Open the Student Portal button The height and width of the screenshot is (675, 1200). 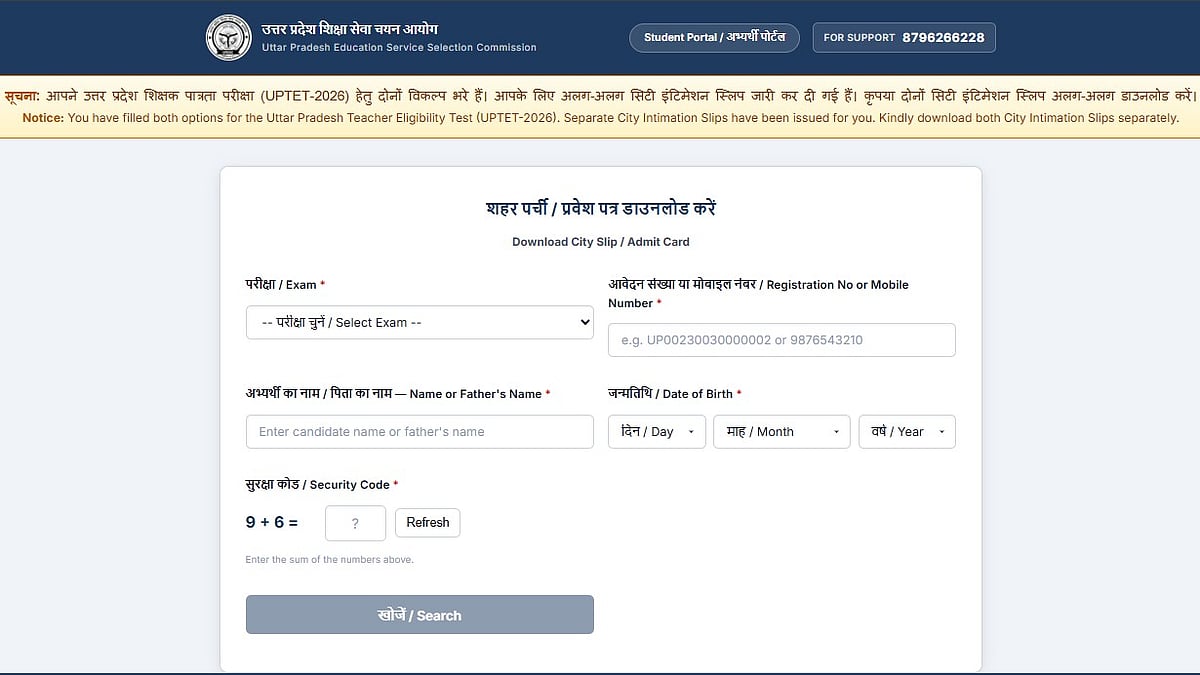click(x=714, y=38)
